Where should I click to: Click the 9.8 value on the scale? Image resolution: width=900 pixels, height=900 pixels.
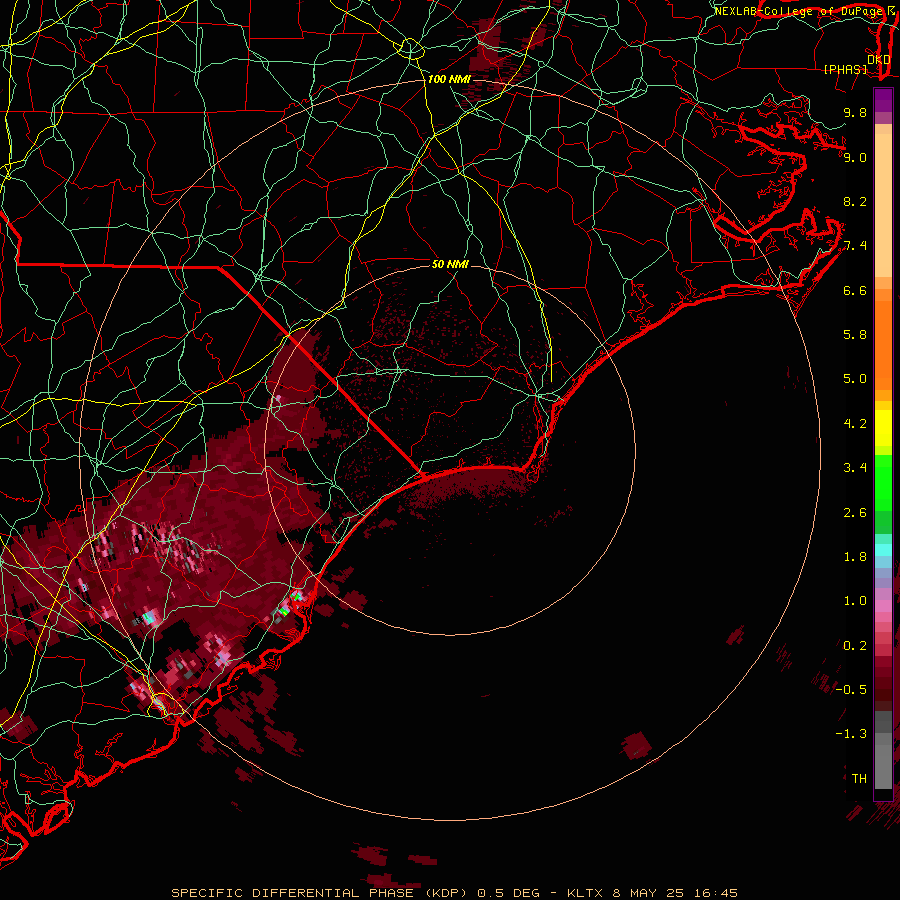point(855,112)
